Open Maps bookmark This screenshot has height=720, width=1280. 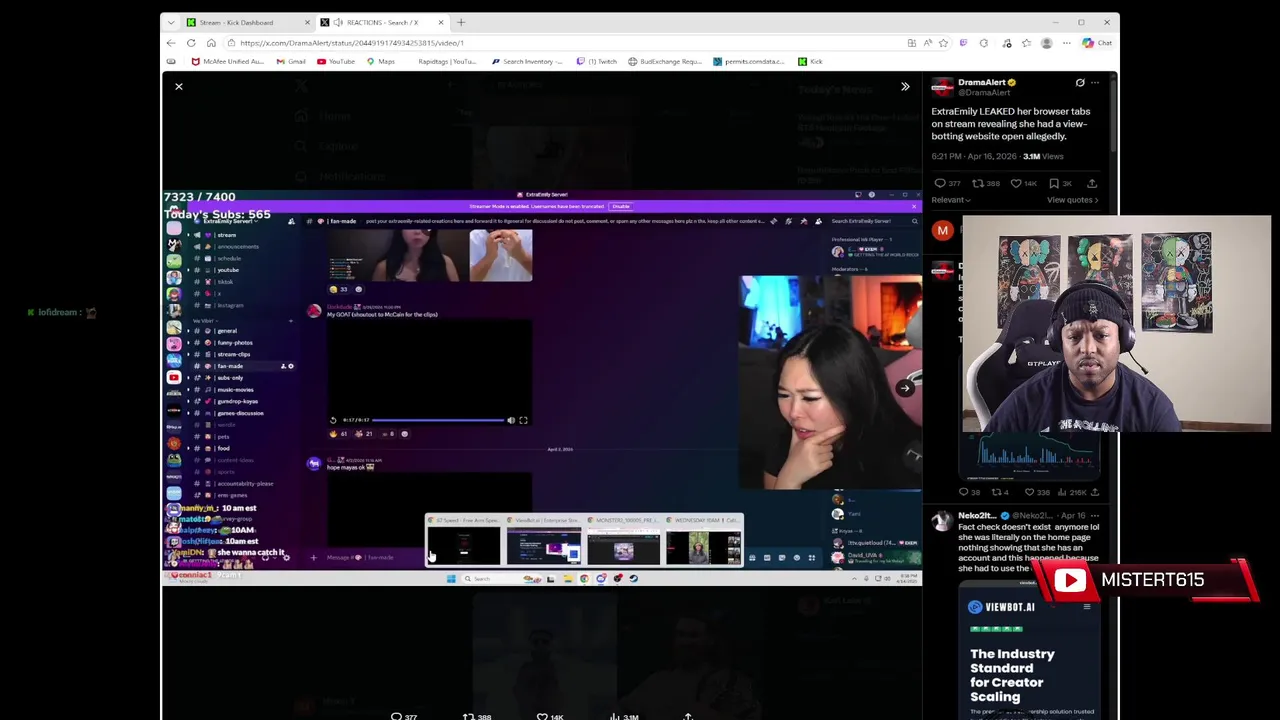pos(380,62)
